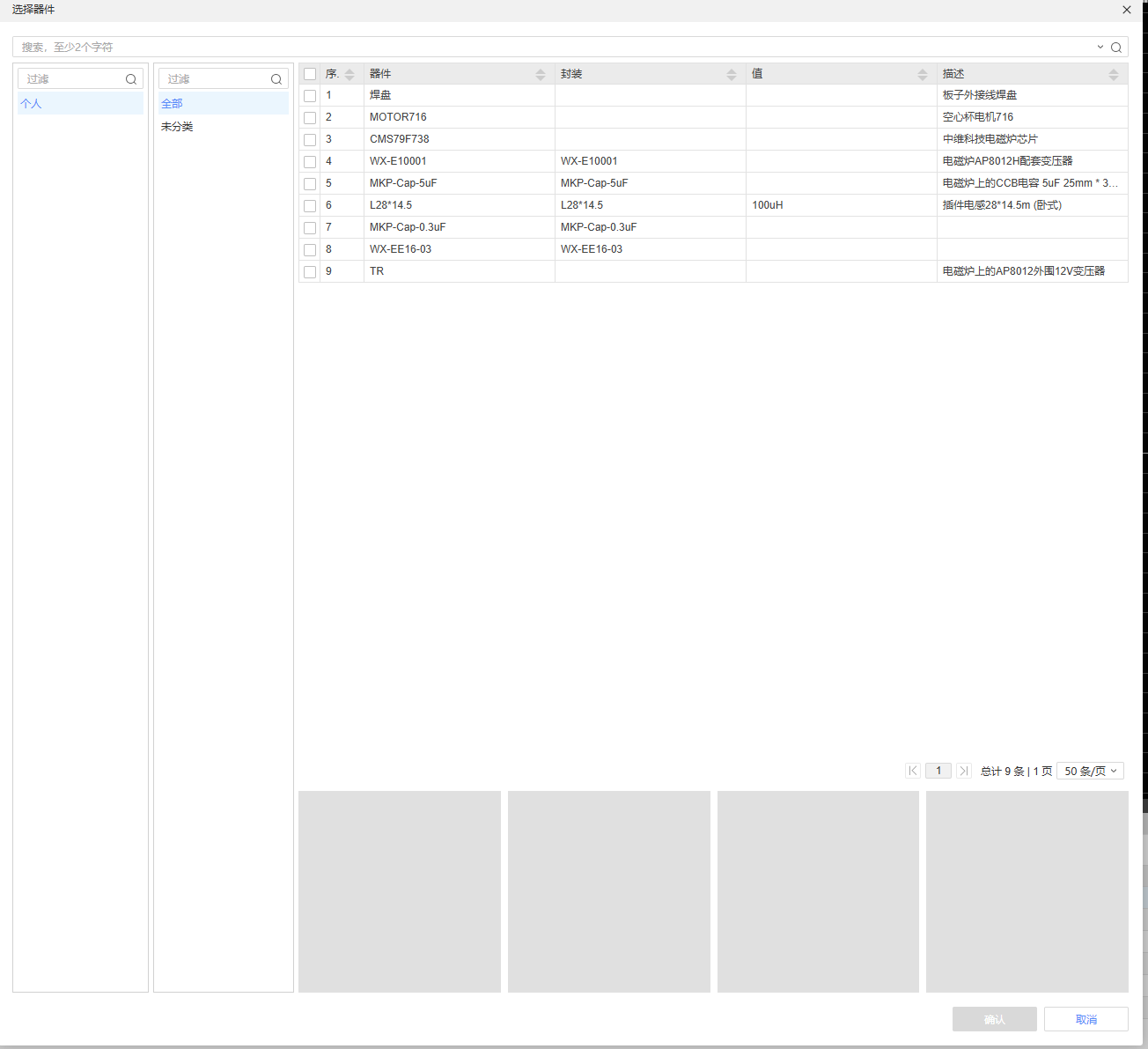The width and height of the screenshot is (1148, 1049).
Task: Click third gray preview thumbnail
Action: [x=818, y=891]
